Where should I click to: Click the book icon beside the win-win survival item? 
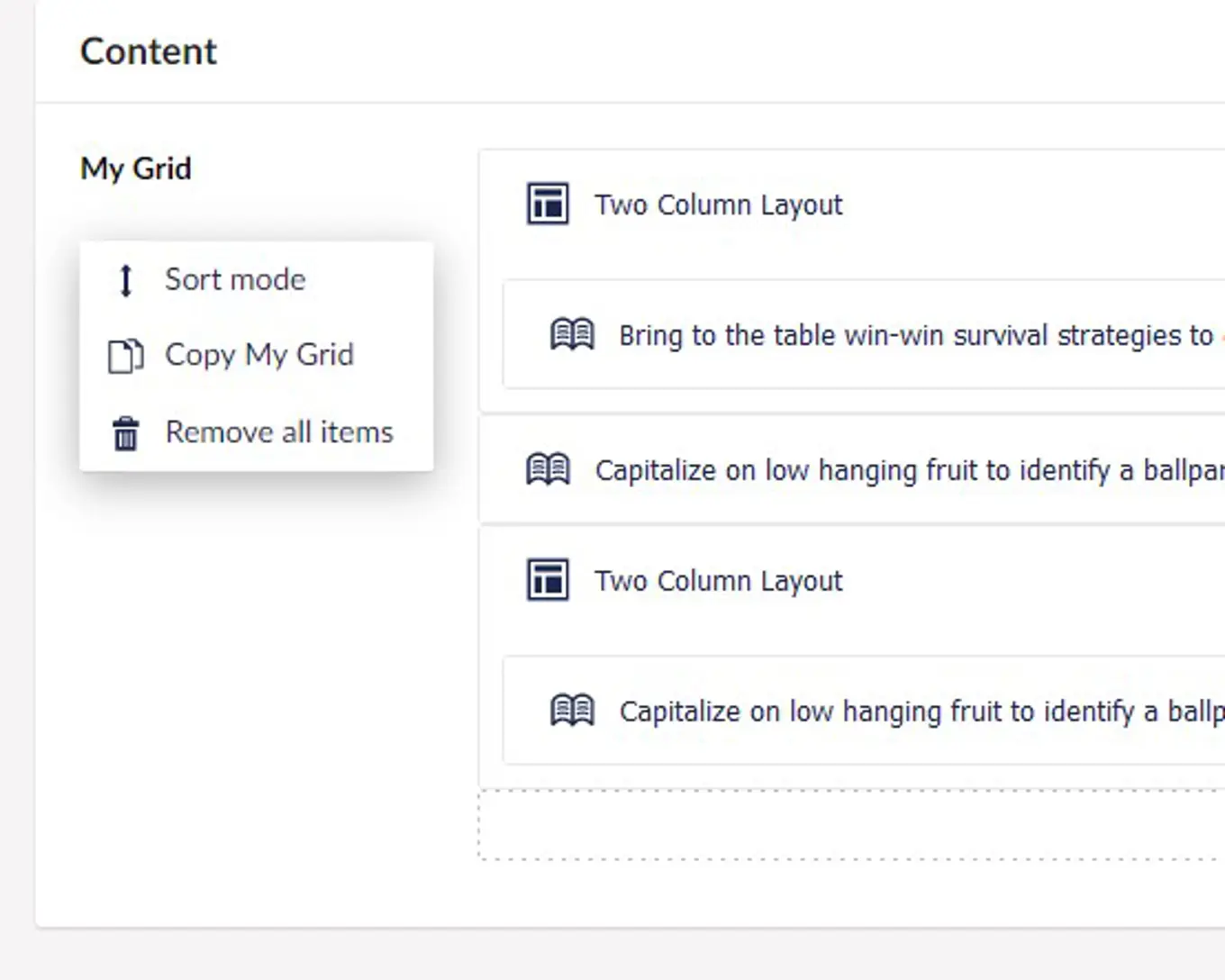click(572, 333)
